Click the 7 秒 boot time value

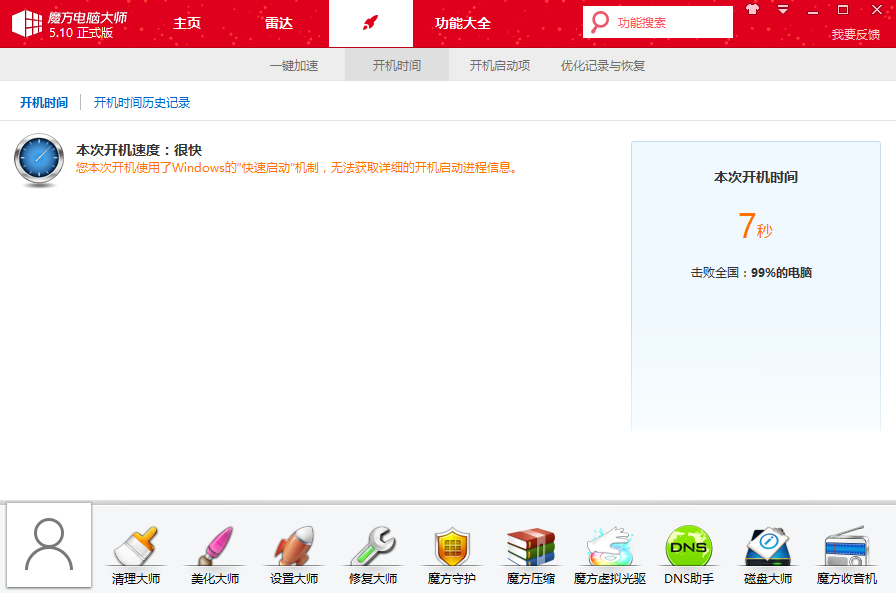pyautogui.click(x=755, y=226)
